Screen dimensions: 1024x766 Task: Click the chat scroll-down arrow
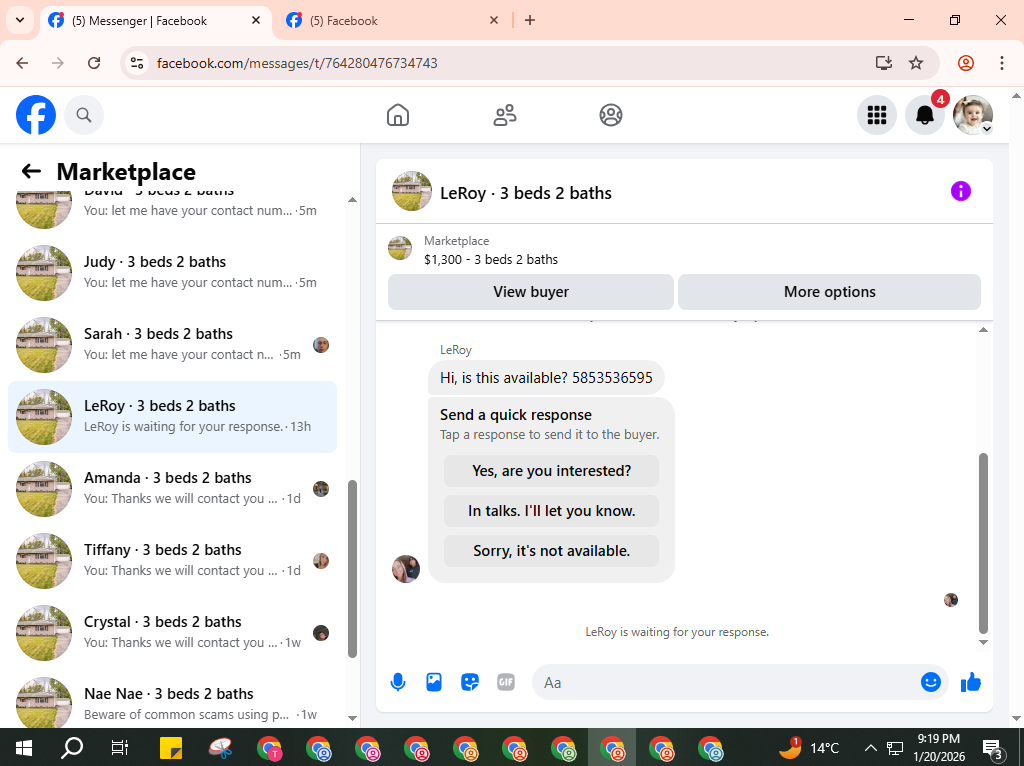(984, 643)
